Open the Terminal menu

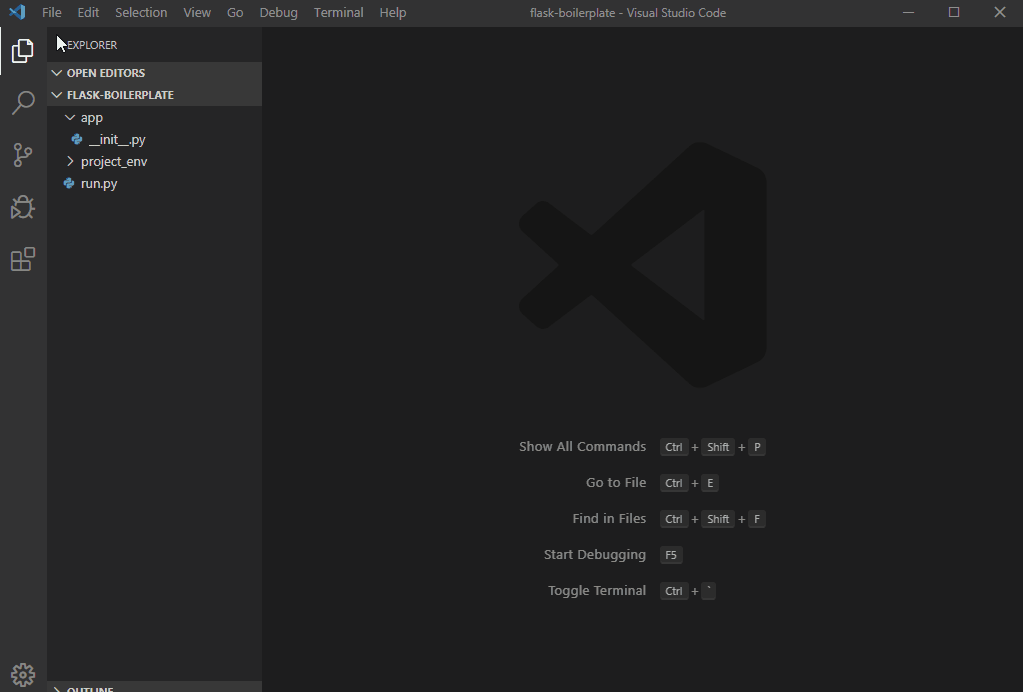click(339, 12)
